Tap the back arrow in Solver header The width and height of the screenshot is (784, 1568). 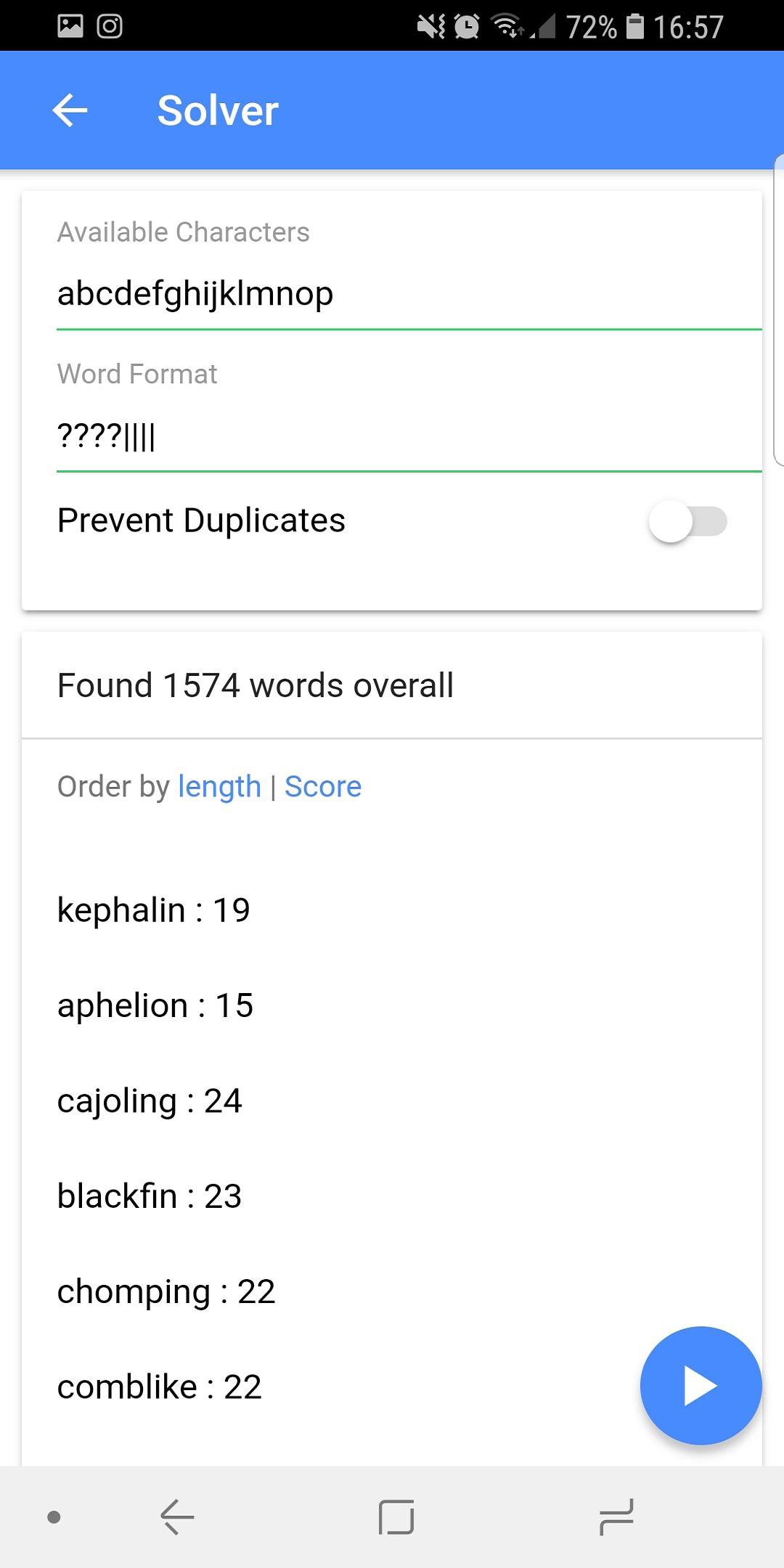pyautogui.click(x=70, y=110)
